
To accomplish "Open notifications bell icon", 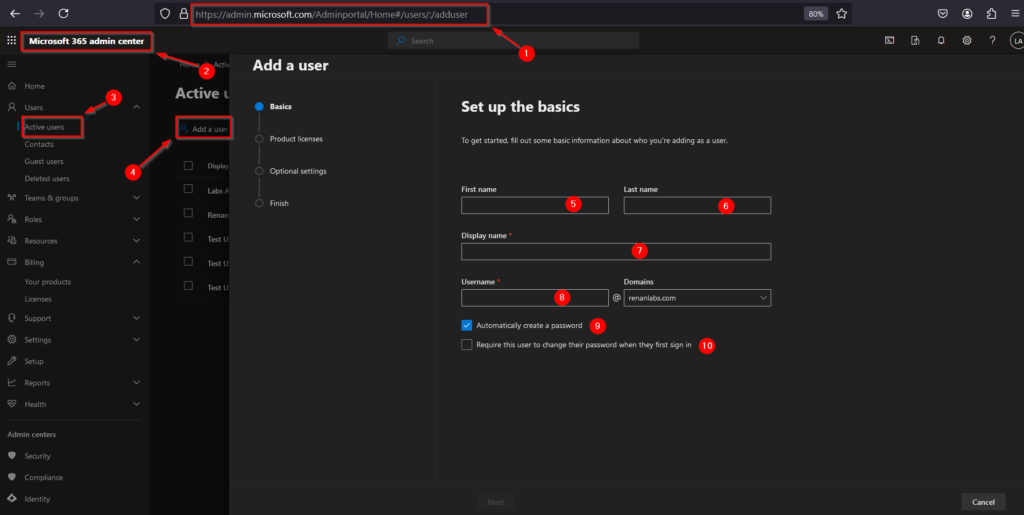I will tap(941, 40).
